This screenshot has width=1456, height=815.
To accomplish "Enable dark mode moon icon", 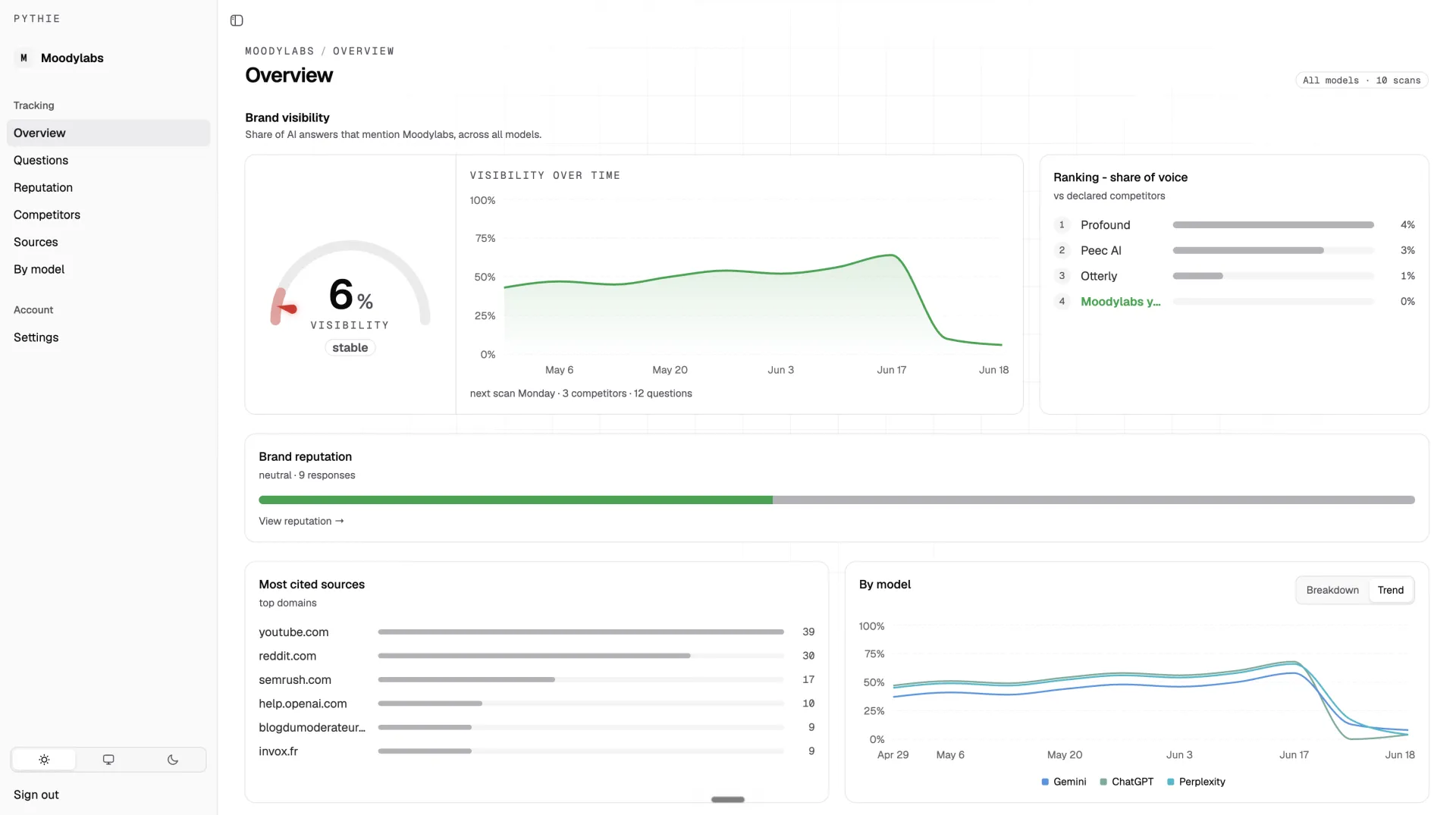I will pyautogui.click(x=173, y=760).
